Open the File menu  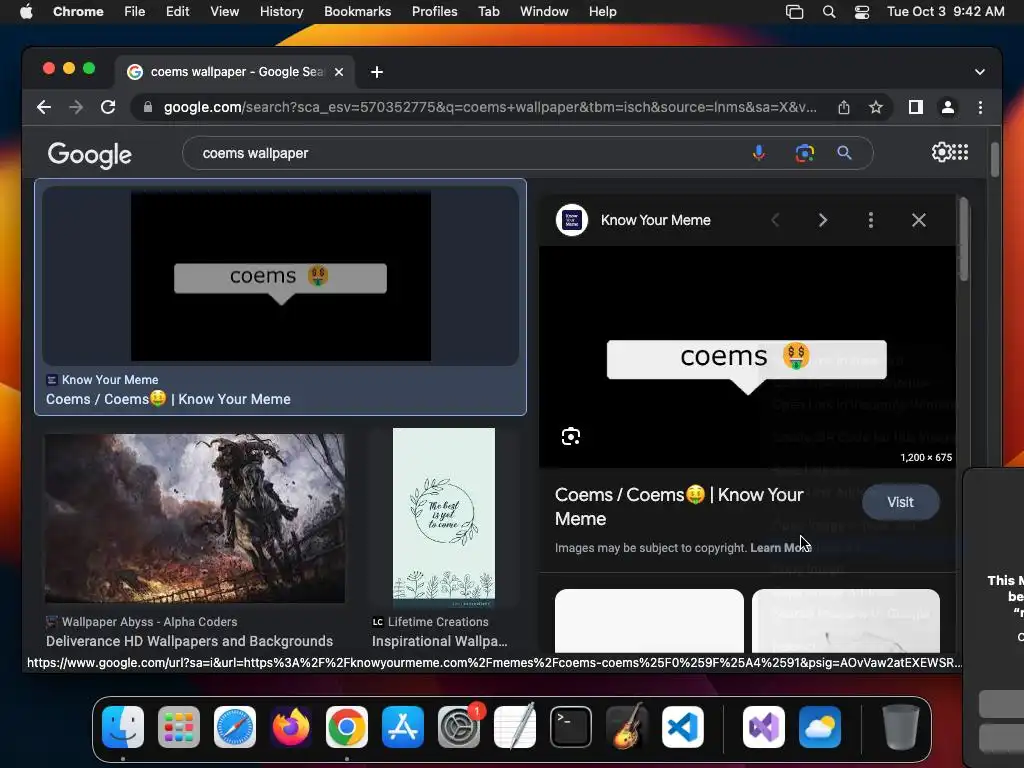(x=135, y=12)
